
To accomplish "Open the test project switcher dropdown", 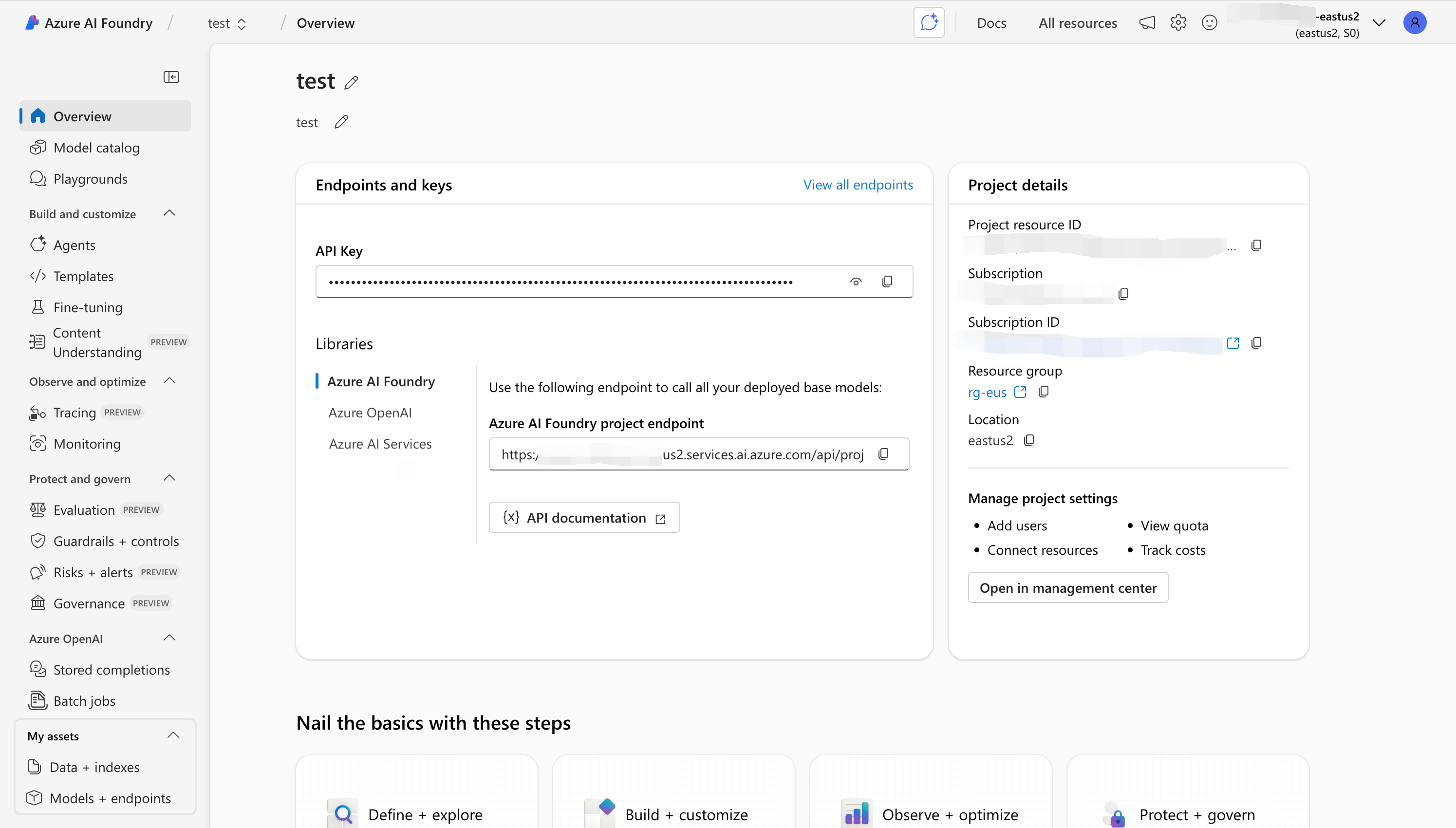I will (227, 23).
